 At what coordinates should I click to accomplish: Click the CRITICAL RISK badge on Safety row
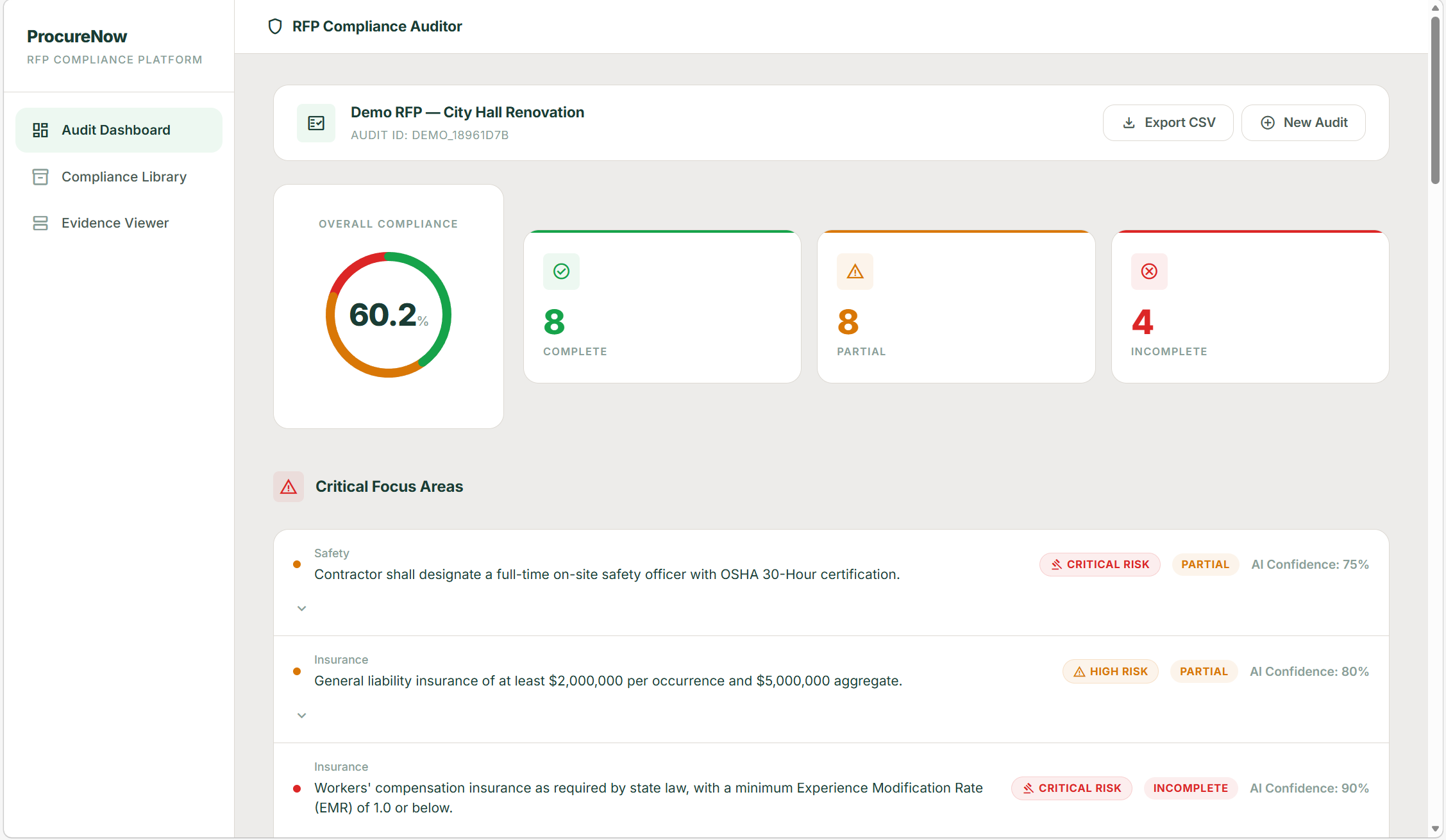[1100, 565]
